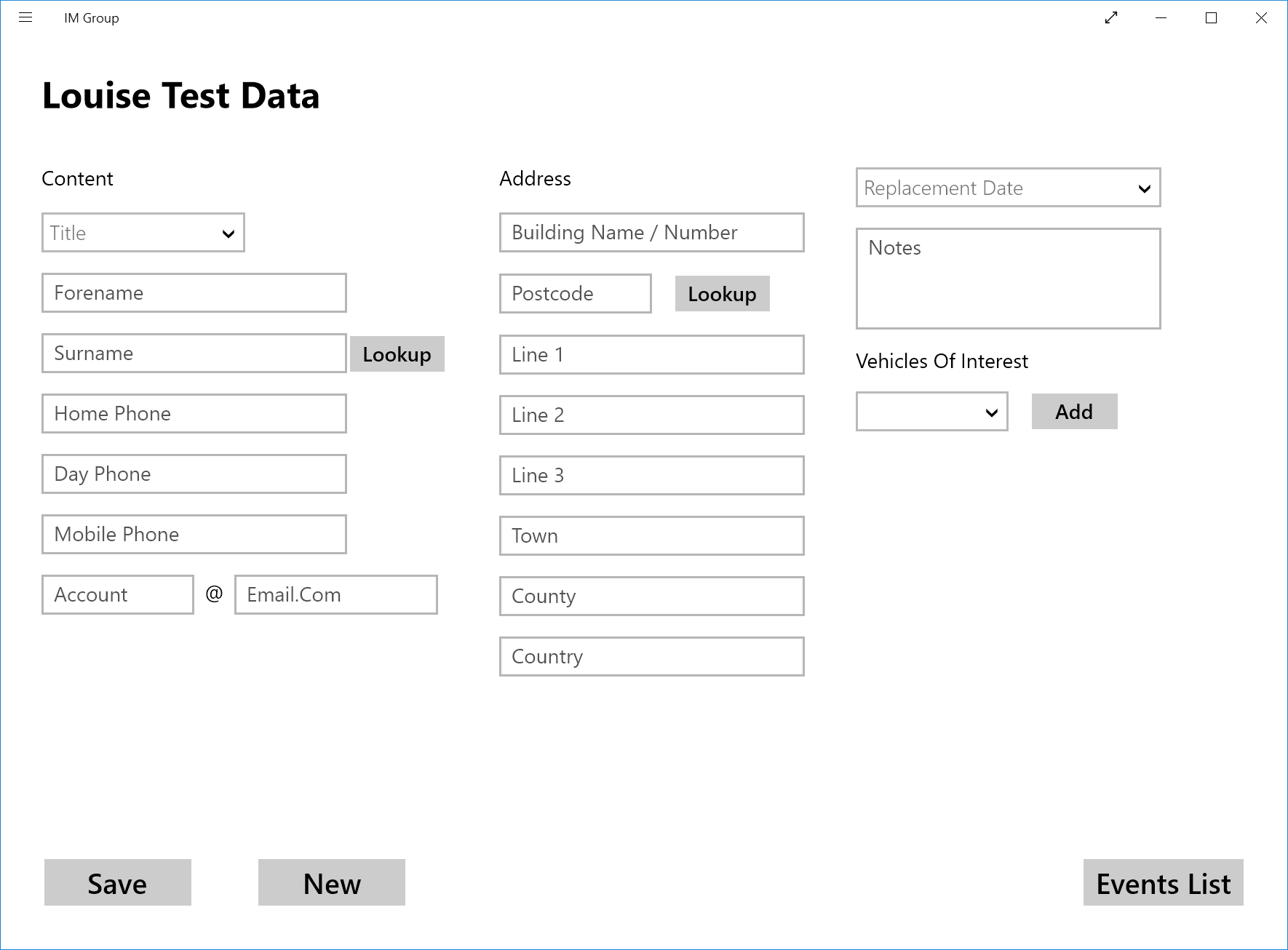Close the IM Group window
The image size is (1288, 950).
1261,18
